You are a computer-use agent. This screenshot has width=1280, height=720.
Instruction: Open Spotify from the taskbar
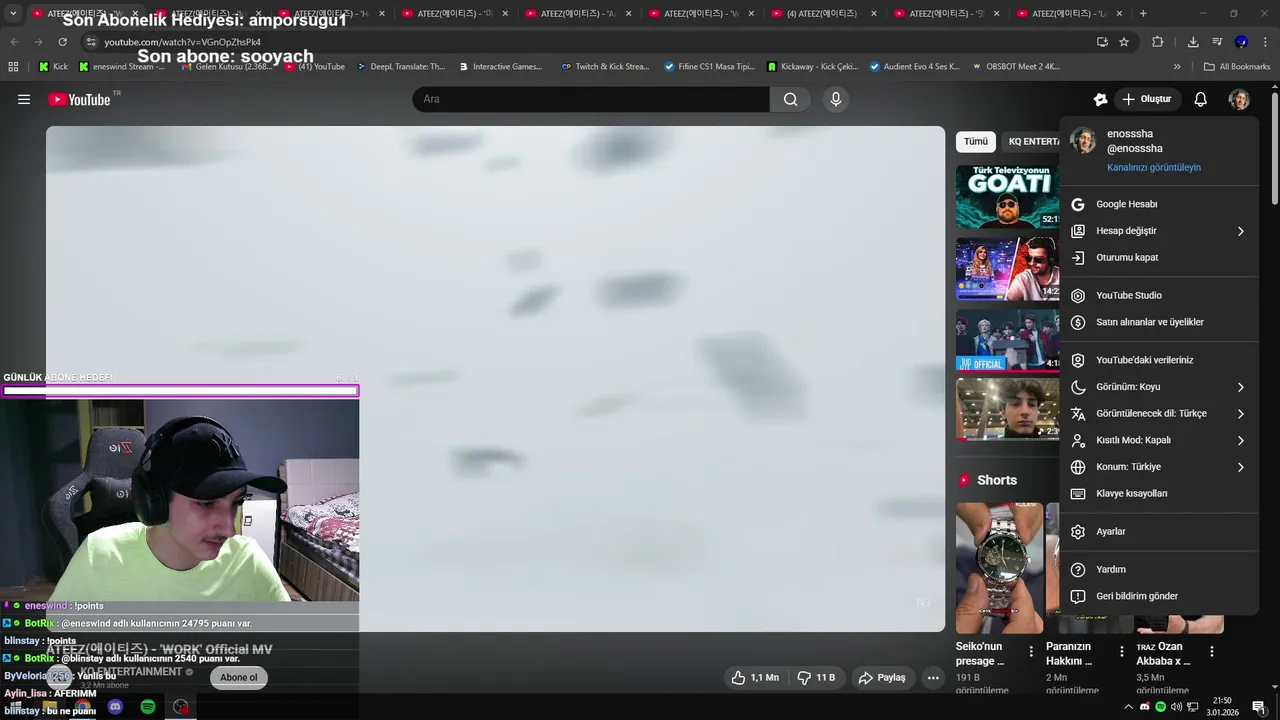[x=148, y=707]
